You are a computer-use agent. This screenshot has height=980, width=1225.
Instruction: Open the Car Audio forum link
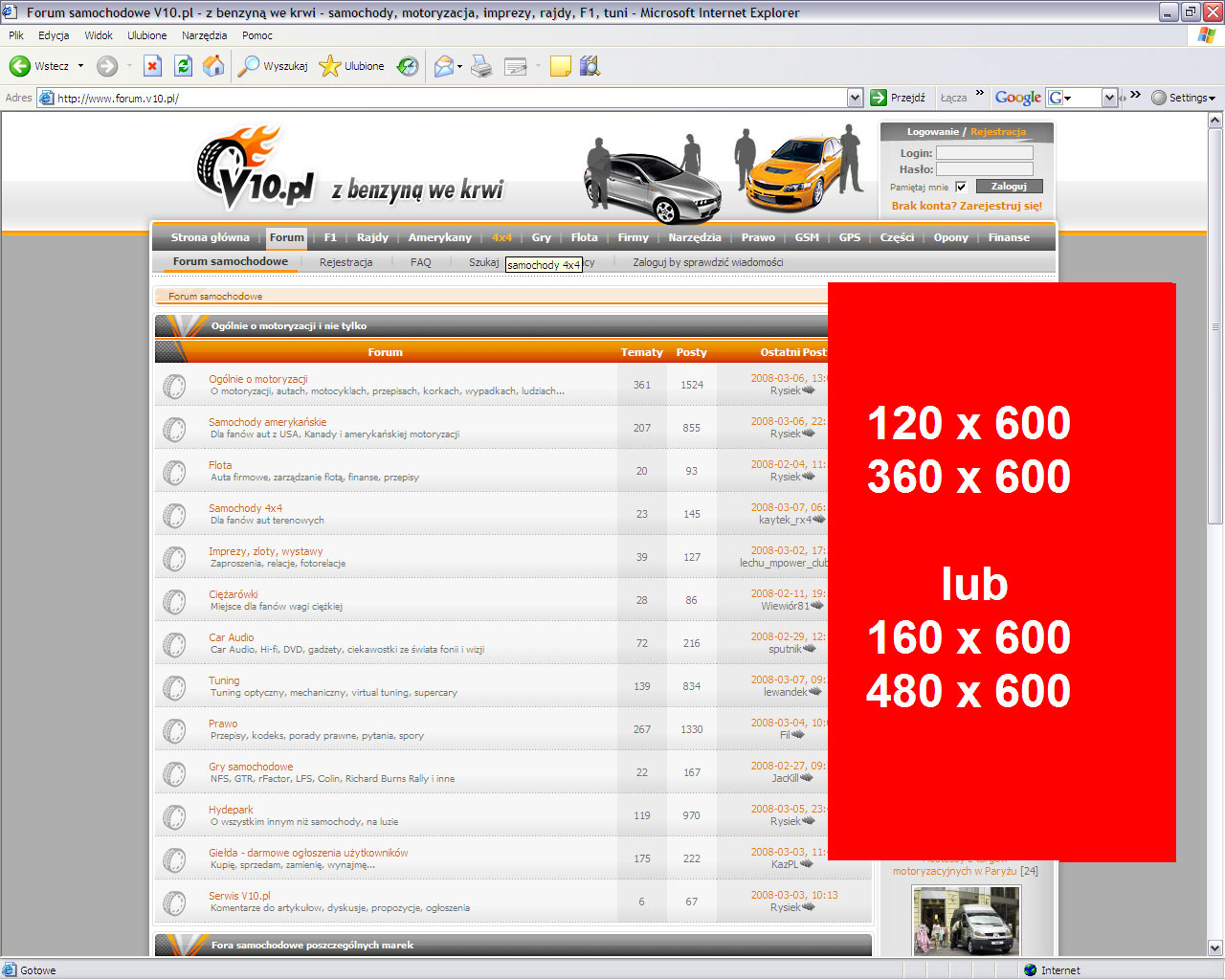232,637
